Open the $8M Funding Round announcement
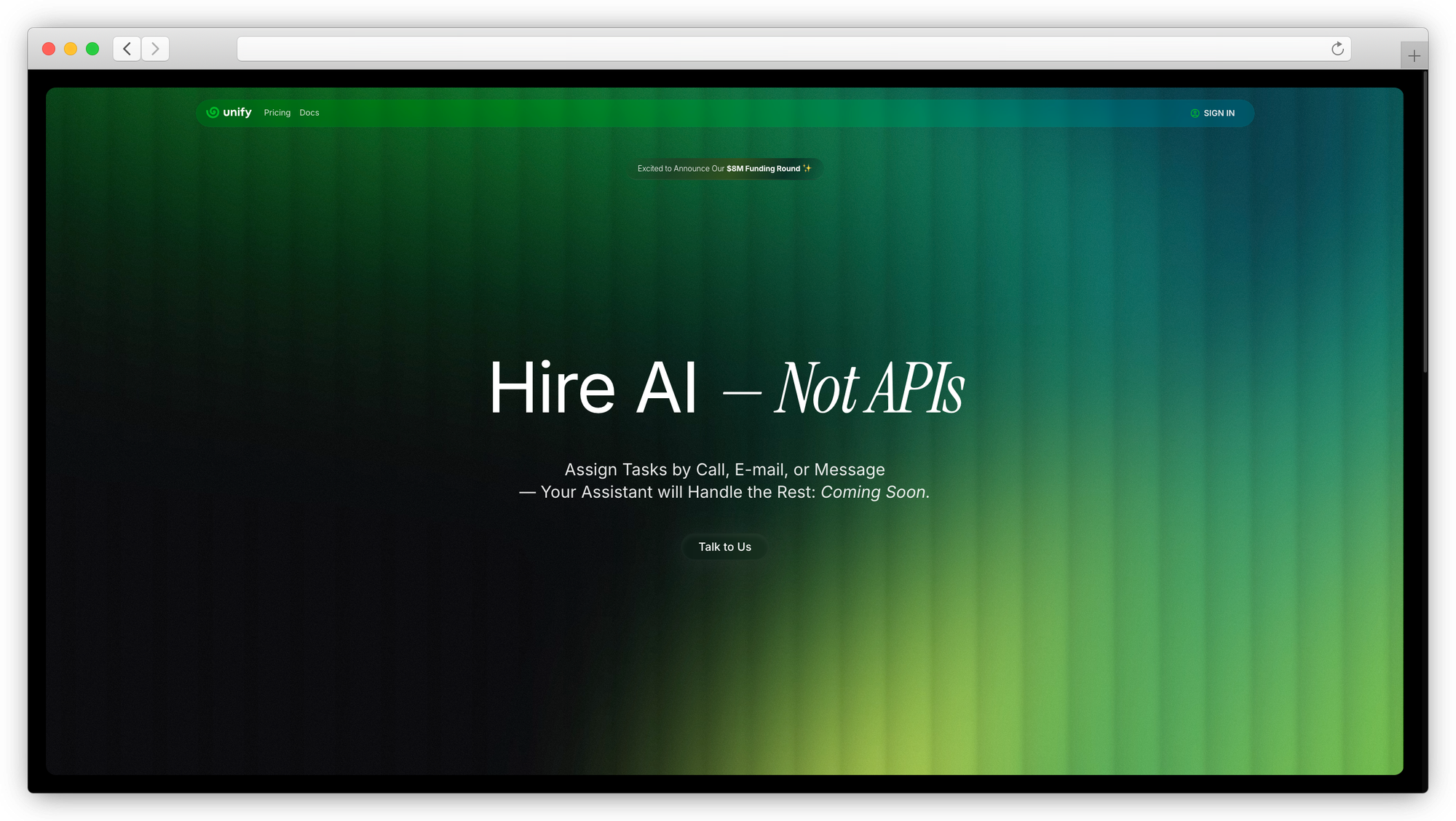This screenshot has width=1456, height=821. (x=762, y=169)
